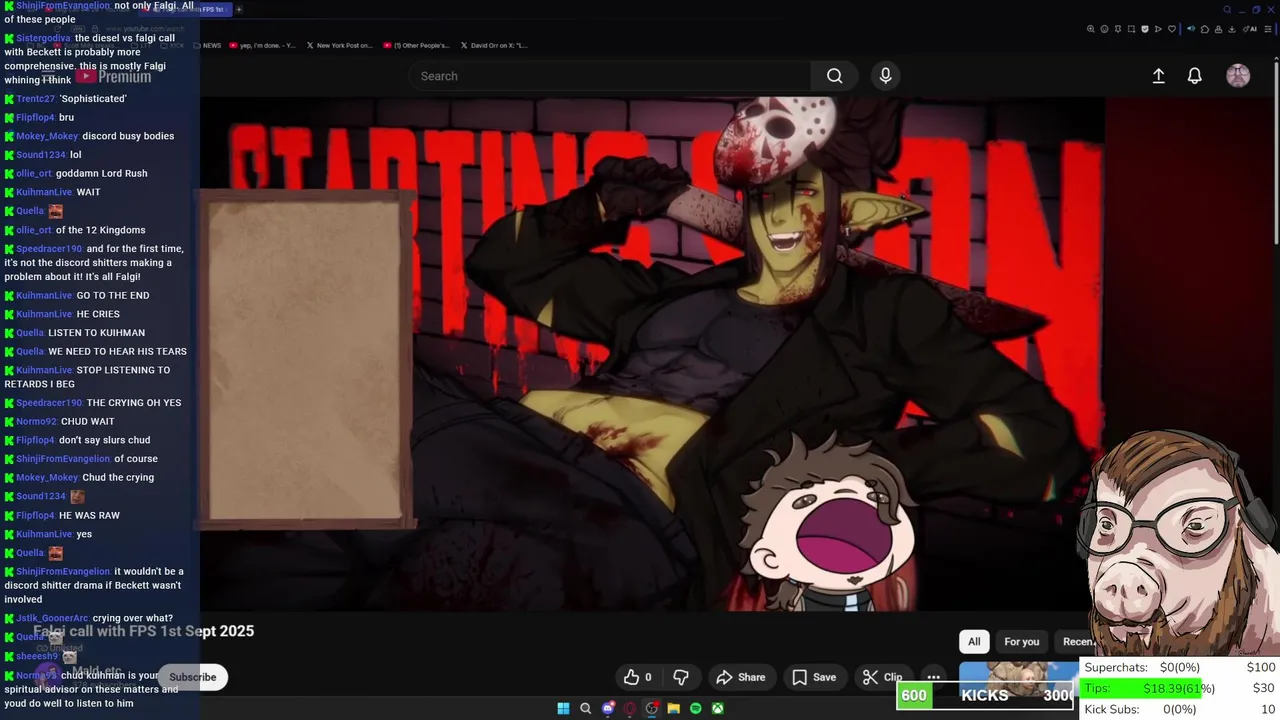Screen dimensions: 1280x720
Task: Open File Explorer from the taskbar
Action: [x=674, y=709]
